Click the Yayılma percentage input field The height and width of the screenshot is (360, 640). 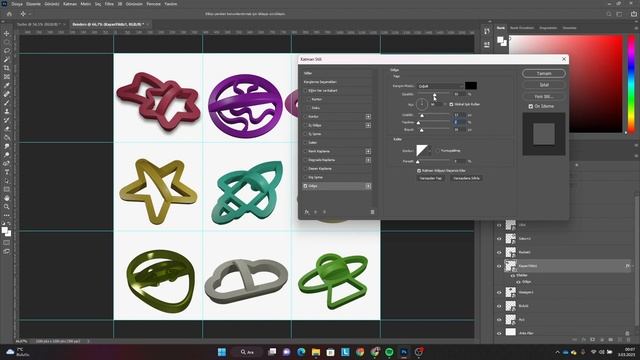[460, 122]
